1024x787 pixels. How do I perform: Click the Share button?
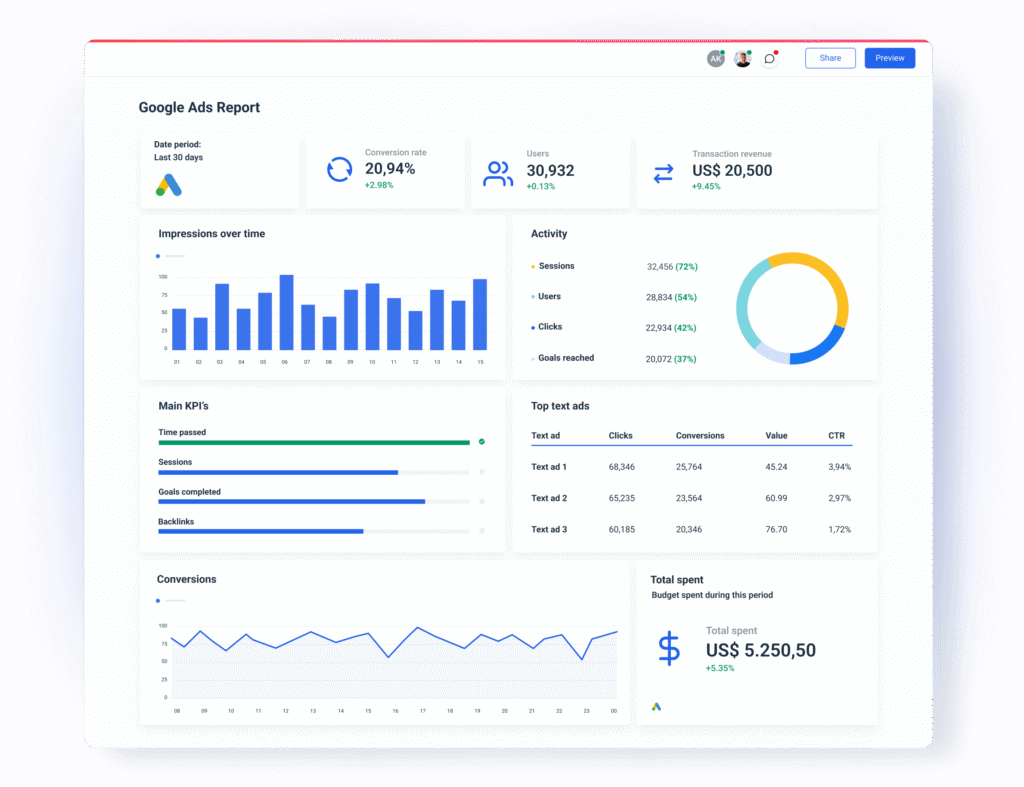point(830,58)
